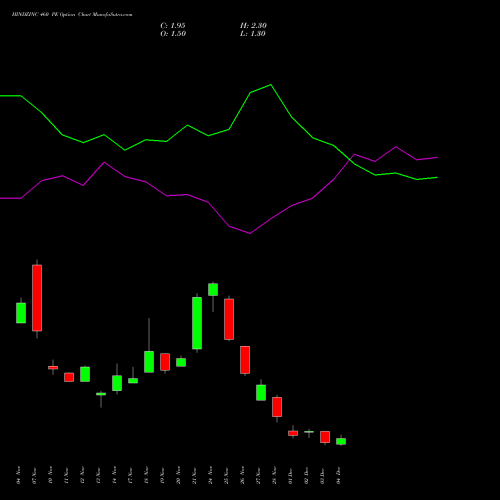The image size is (500, 500).
Task: Select the green candlestick for 27 Nov
Action: [x=261, y=393]
